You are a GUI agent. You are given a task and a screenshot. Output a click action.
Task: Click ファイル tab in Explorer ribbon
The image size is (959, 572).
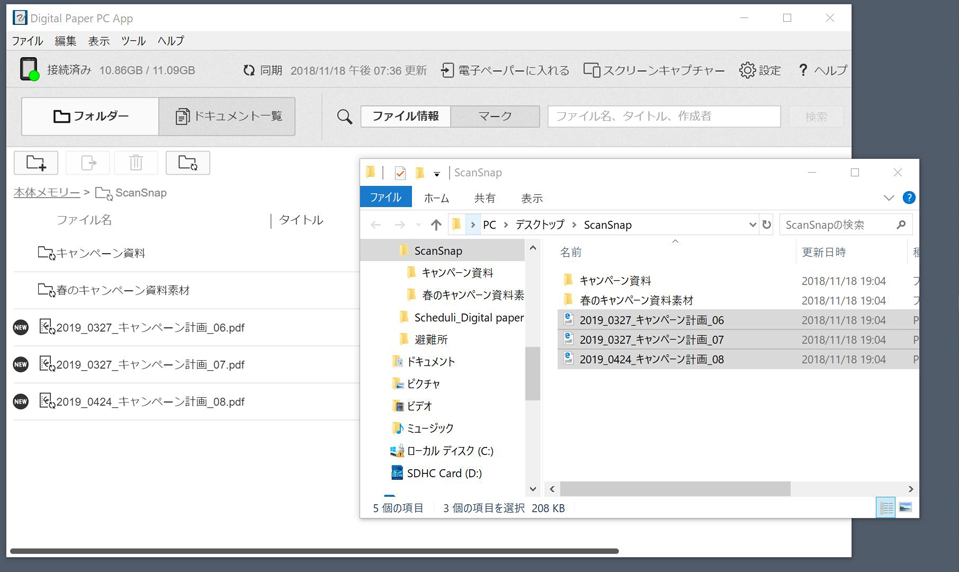385,198
